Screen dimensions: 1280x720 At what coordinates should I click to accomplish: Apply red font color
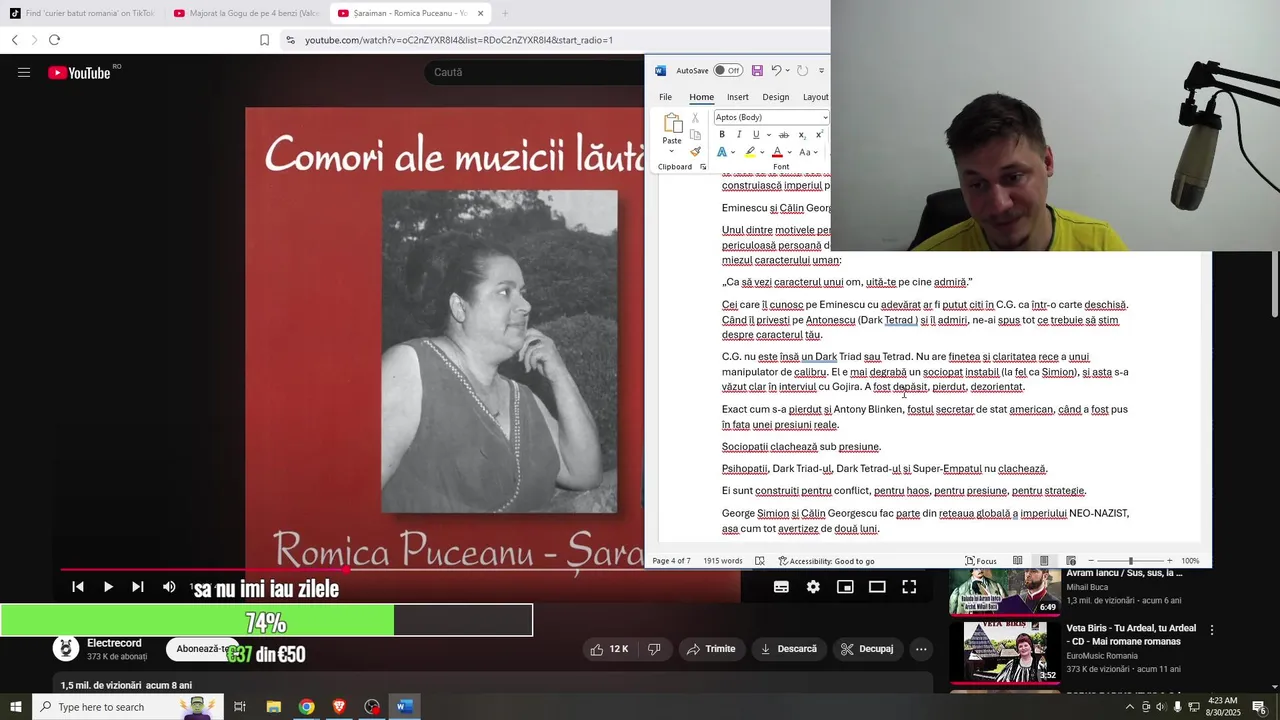(x=777, y=152)
